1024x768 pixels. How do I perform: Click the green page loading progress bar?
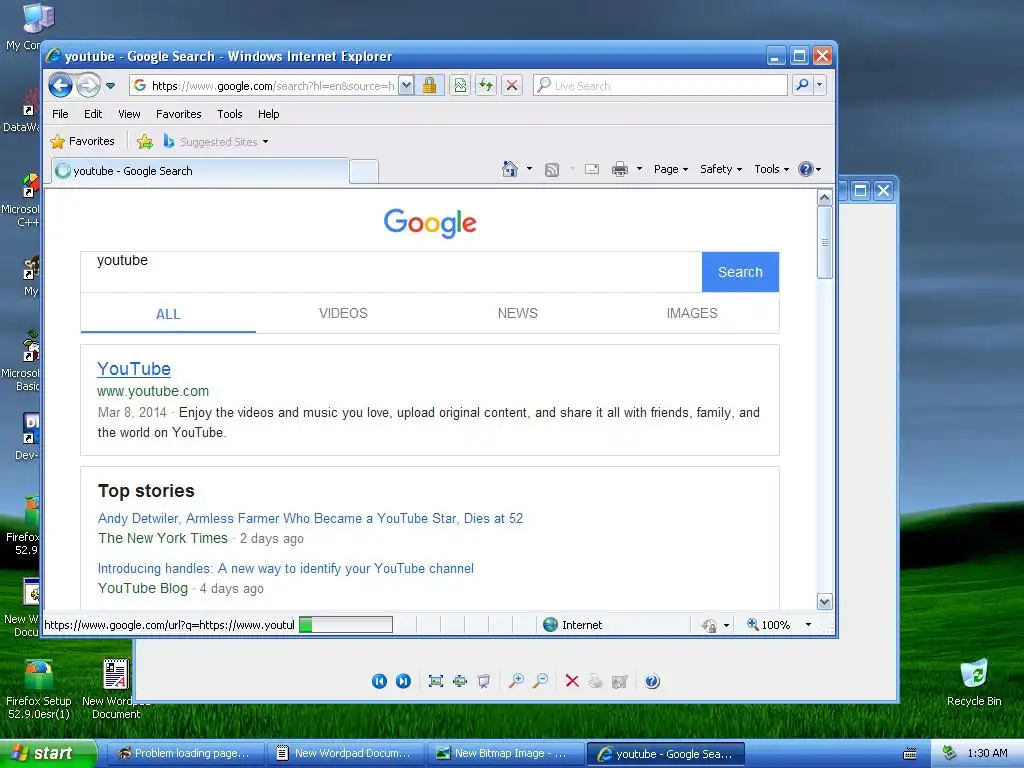pos(345,625)
